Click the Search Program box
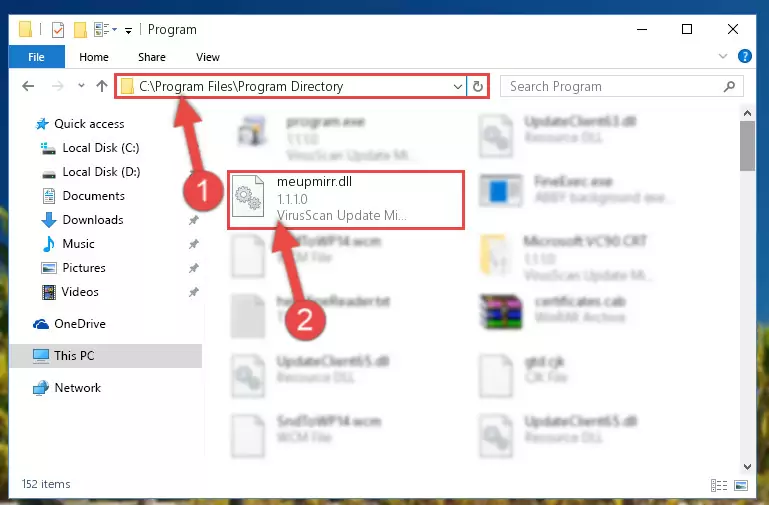Viewport: 769px width, 505px height. click(x=621, y=87)
